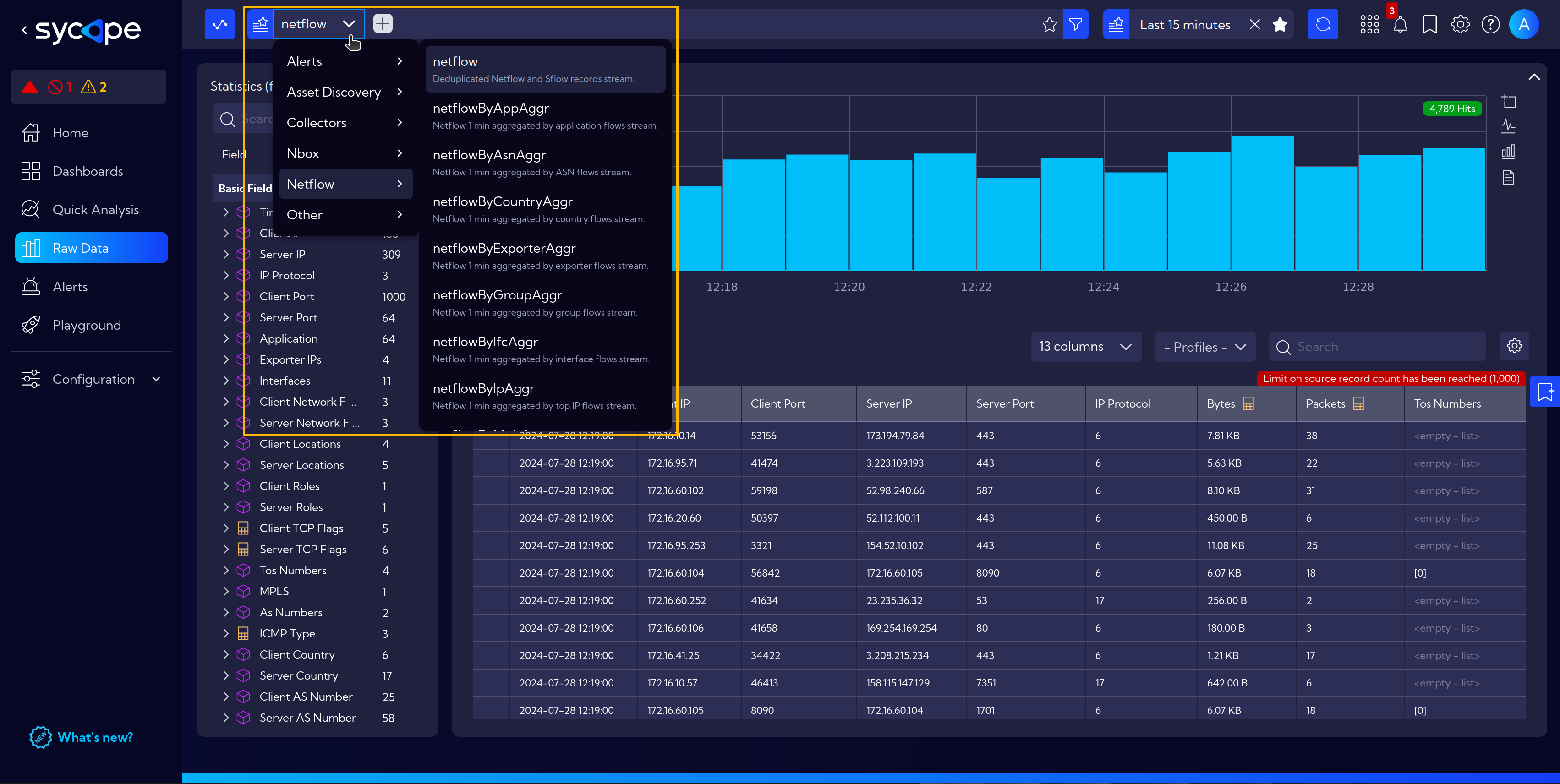Open the filter funnel button
Viewport: 1560px width, 784px height.
(1076, 24)
